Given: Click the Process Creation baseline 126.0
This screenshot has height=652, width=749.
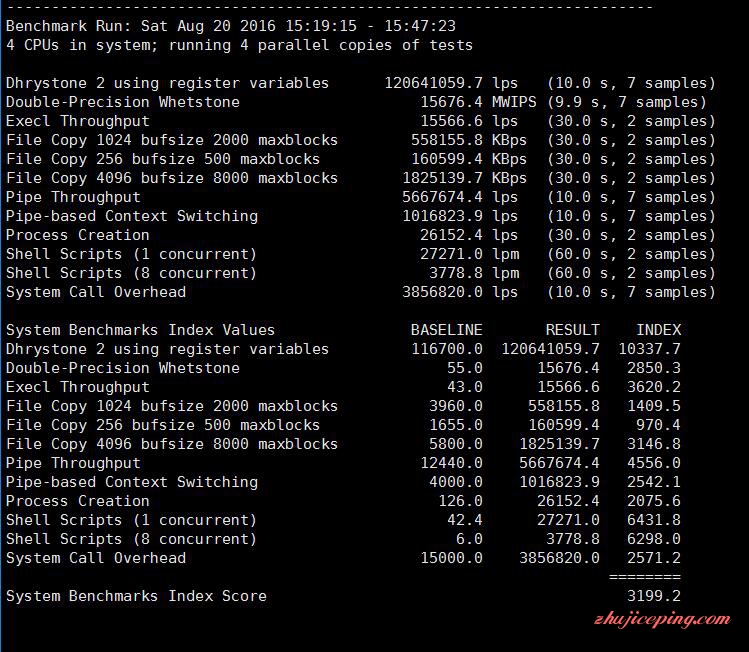Looking at the screenshot, I should coord(460,501).
